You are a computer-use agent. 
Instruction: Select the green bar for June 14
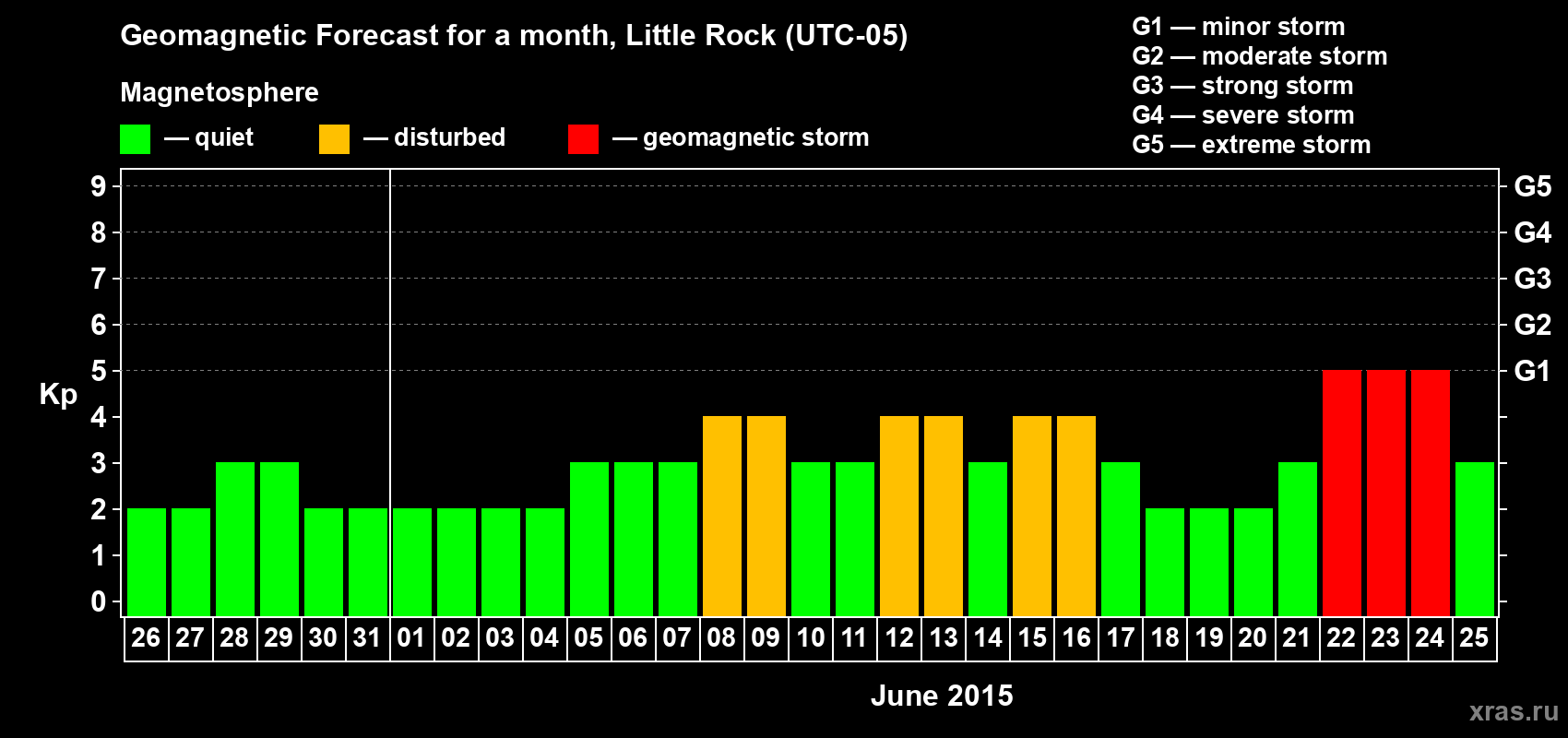click(987, 539)
